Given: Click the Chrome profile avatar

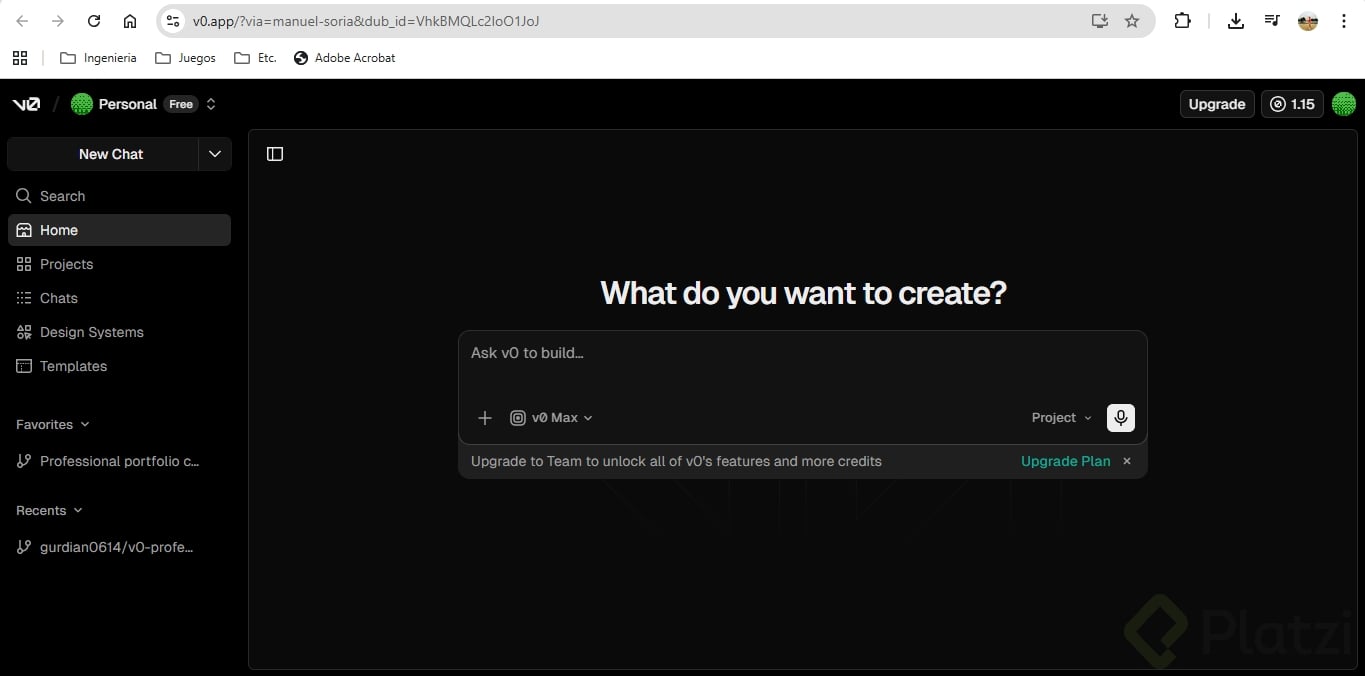Looking at the screenshot, I should click(1308, 21).
